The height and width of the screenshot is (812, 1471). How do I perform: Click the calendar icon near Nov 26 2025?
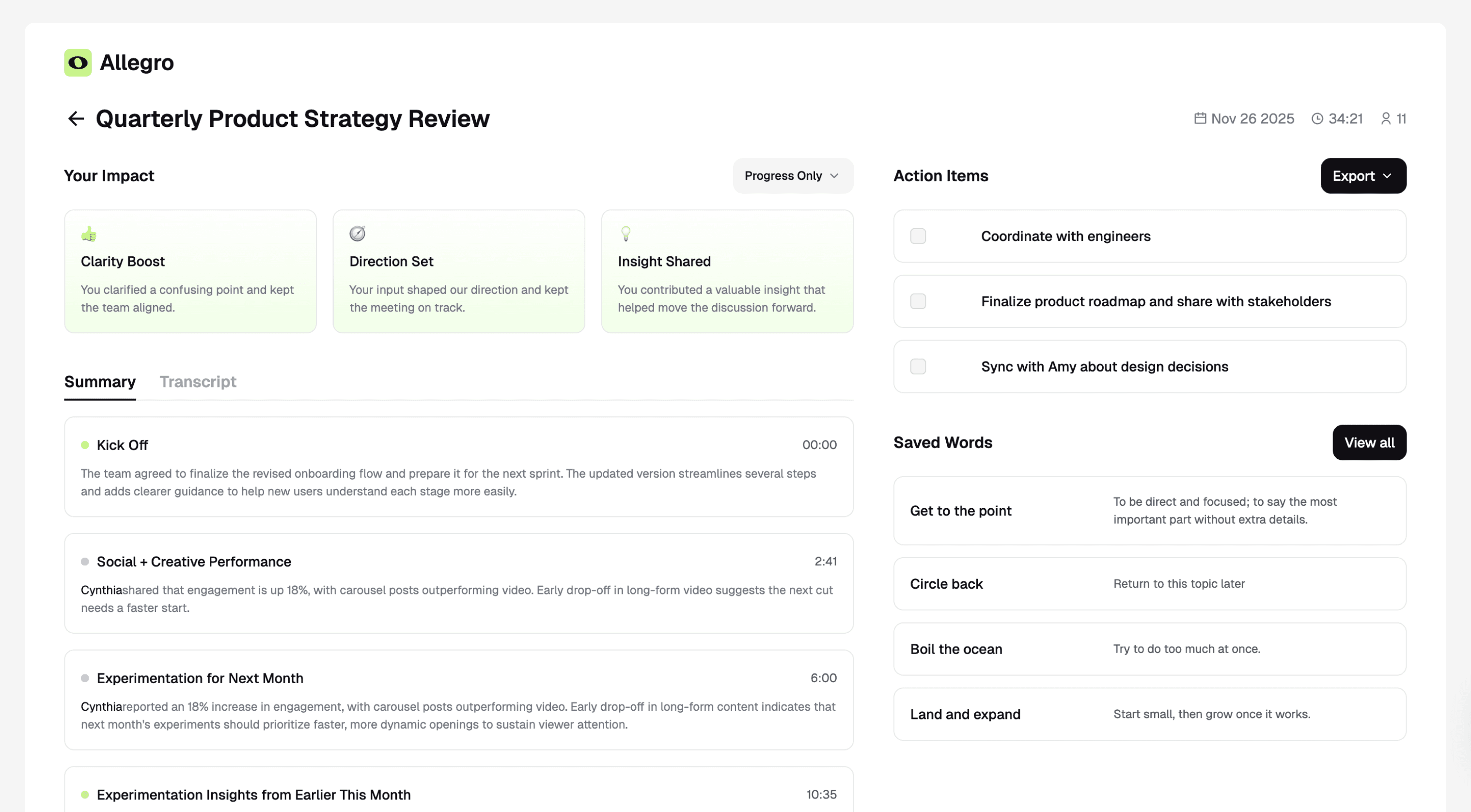coord(1200,118)
